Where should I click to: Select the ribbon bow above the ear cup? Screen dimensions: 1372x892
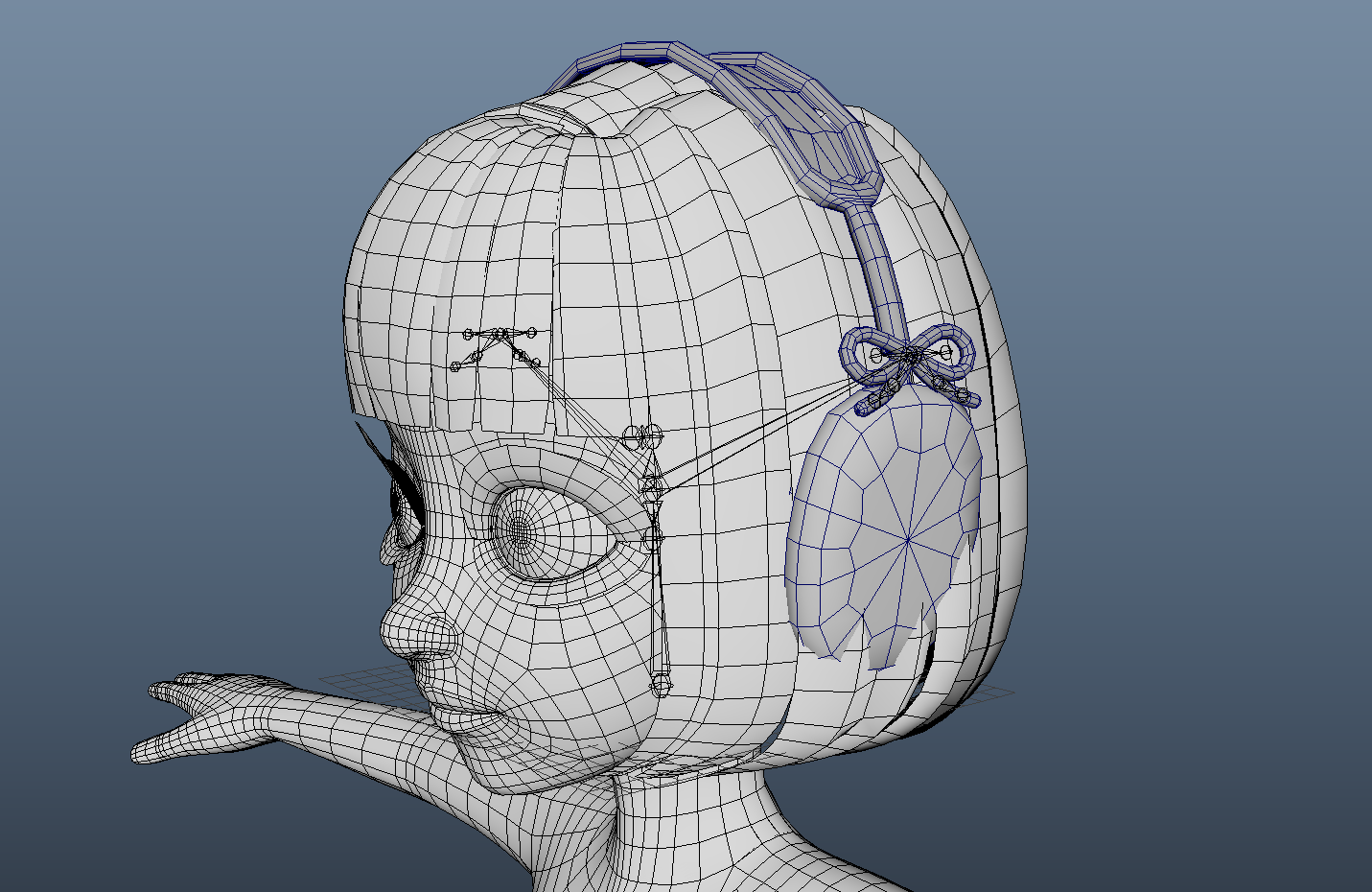pyautogui.click(x=910, y=369)
